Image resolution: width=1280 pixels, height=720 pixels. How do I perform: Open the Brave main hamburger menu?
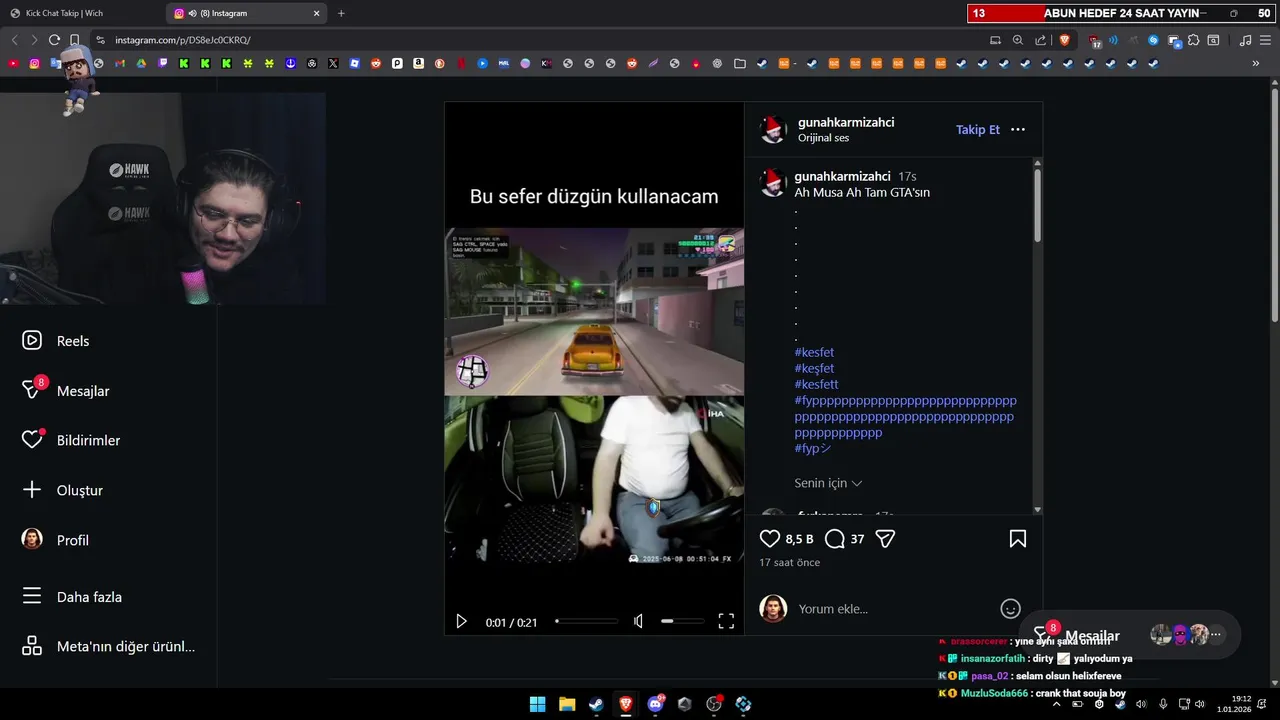pyautogui.click(x=1266, y=40)
